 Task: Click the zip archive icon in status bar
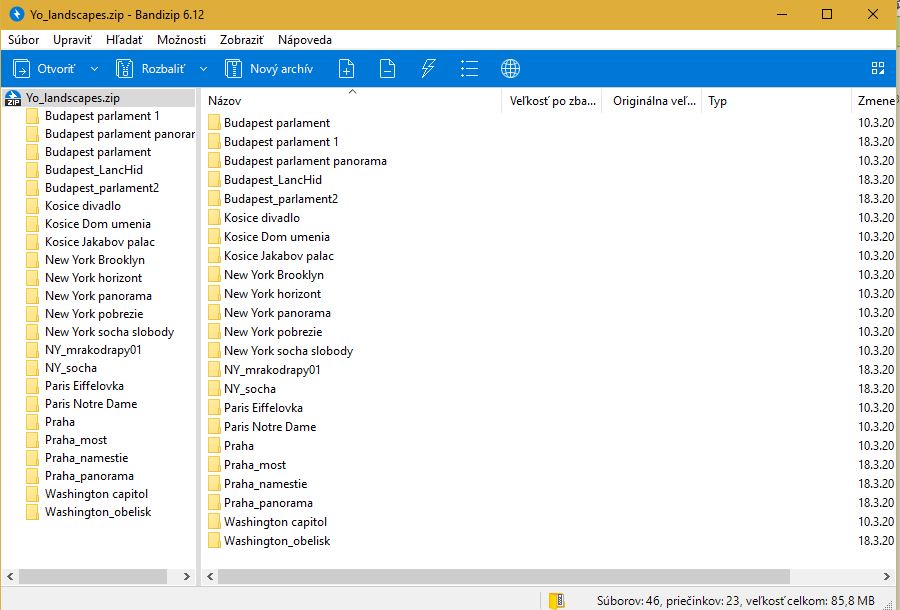coord(556,600)
